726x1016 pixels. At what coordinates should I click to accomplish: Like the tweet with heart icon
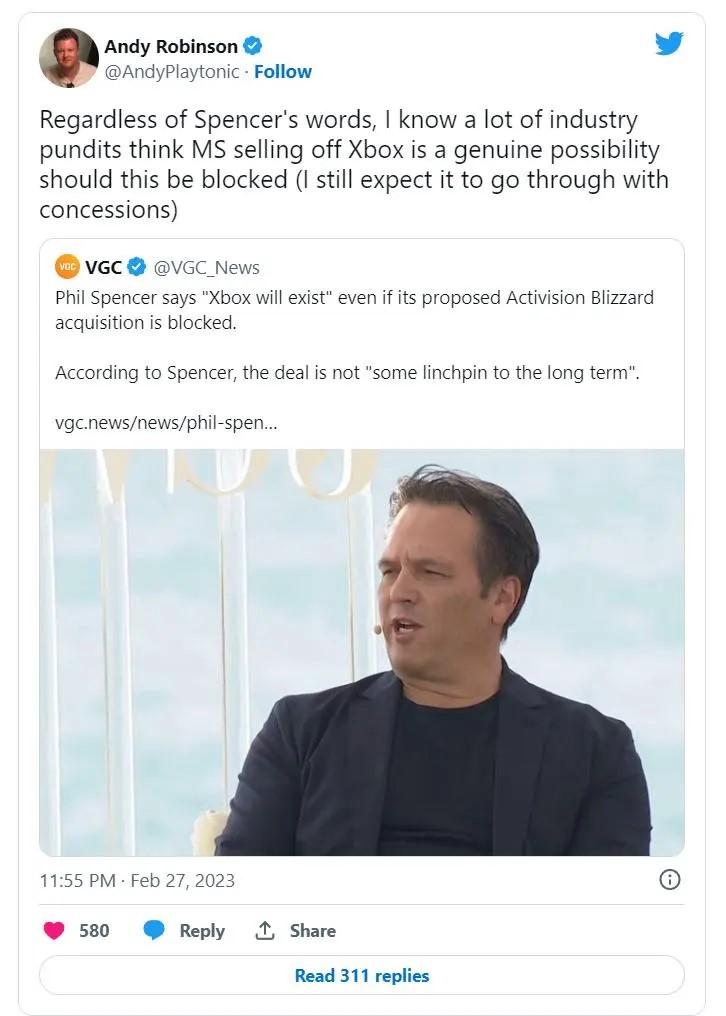coord(54,930)
